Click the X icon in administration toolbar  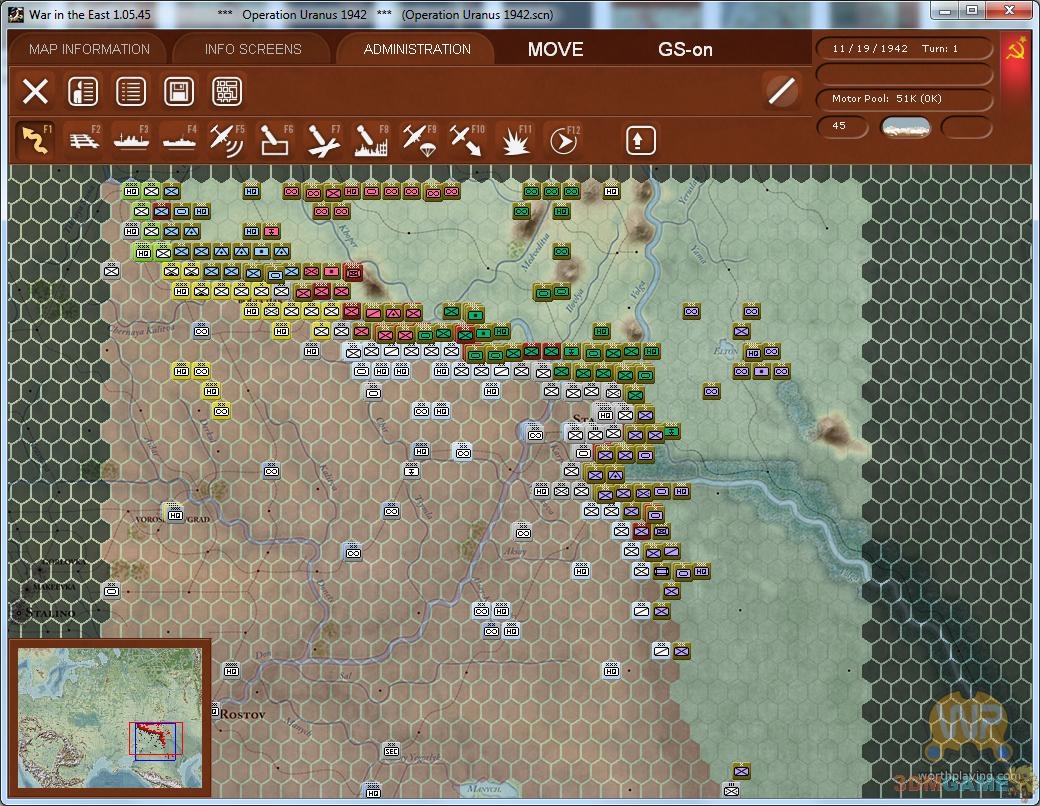point(35,92)
